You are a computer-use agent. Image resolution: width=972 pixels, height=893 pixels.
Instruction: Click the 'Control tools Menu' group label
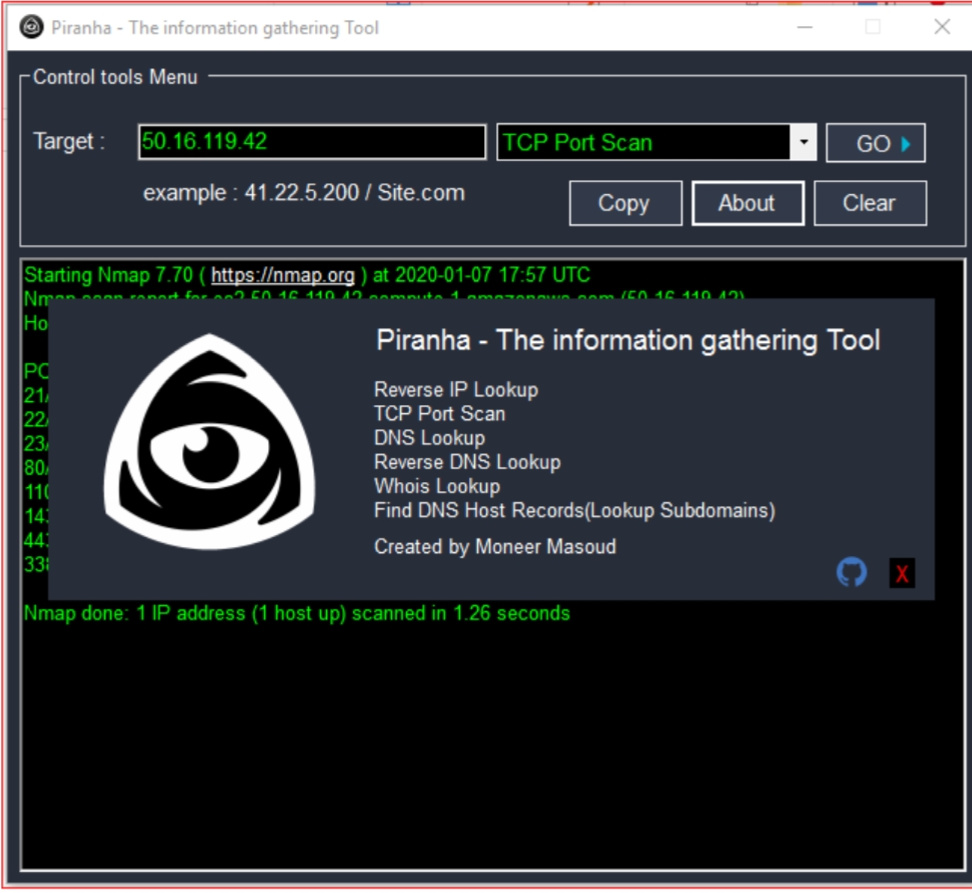click(x=115, y=77)
